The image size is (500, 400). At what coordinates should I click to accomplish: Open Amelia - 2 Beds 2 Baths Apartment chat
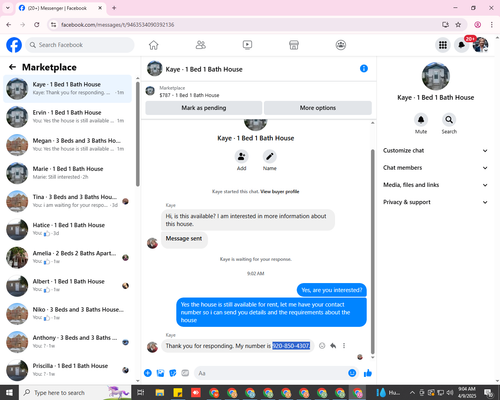[68, 257]
